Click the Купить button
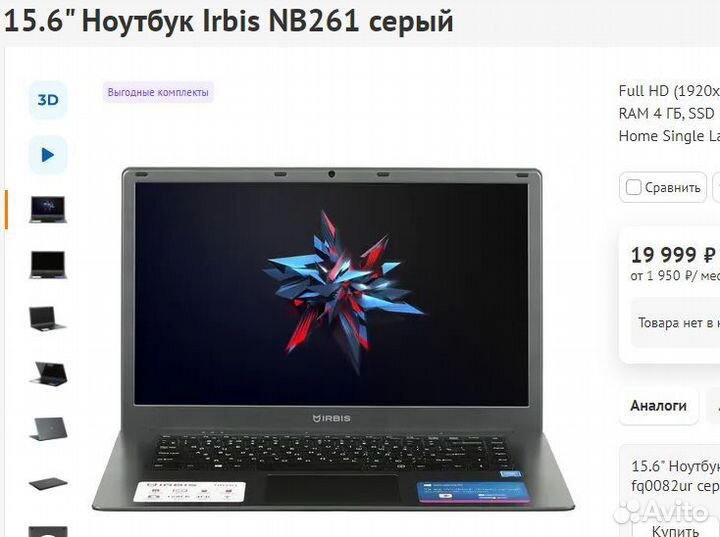The image size is (720, 537). [x=675, y=531]
